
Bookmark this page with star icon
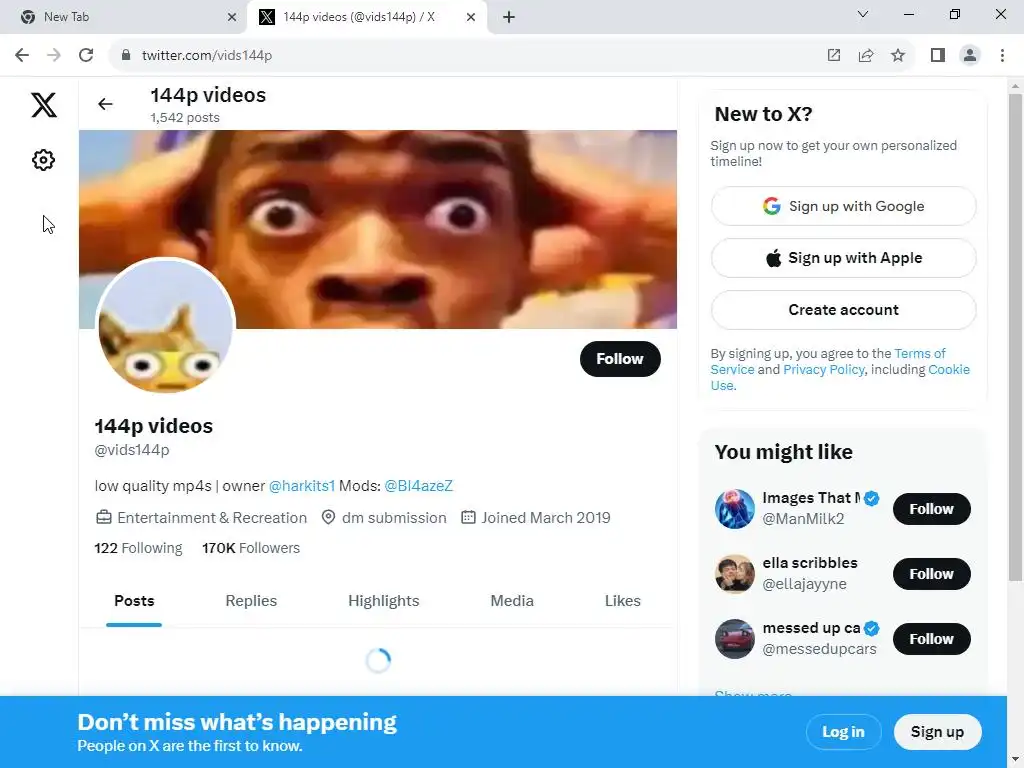tap(898, 56)
